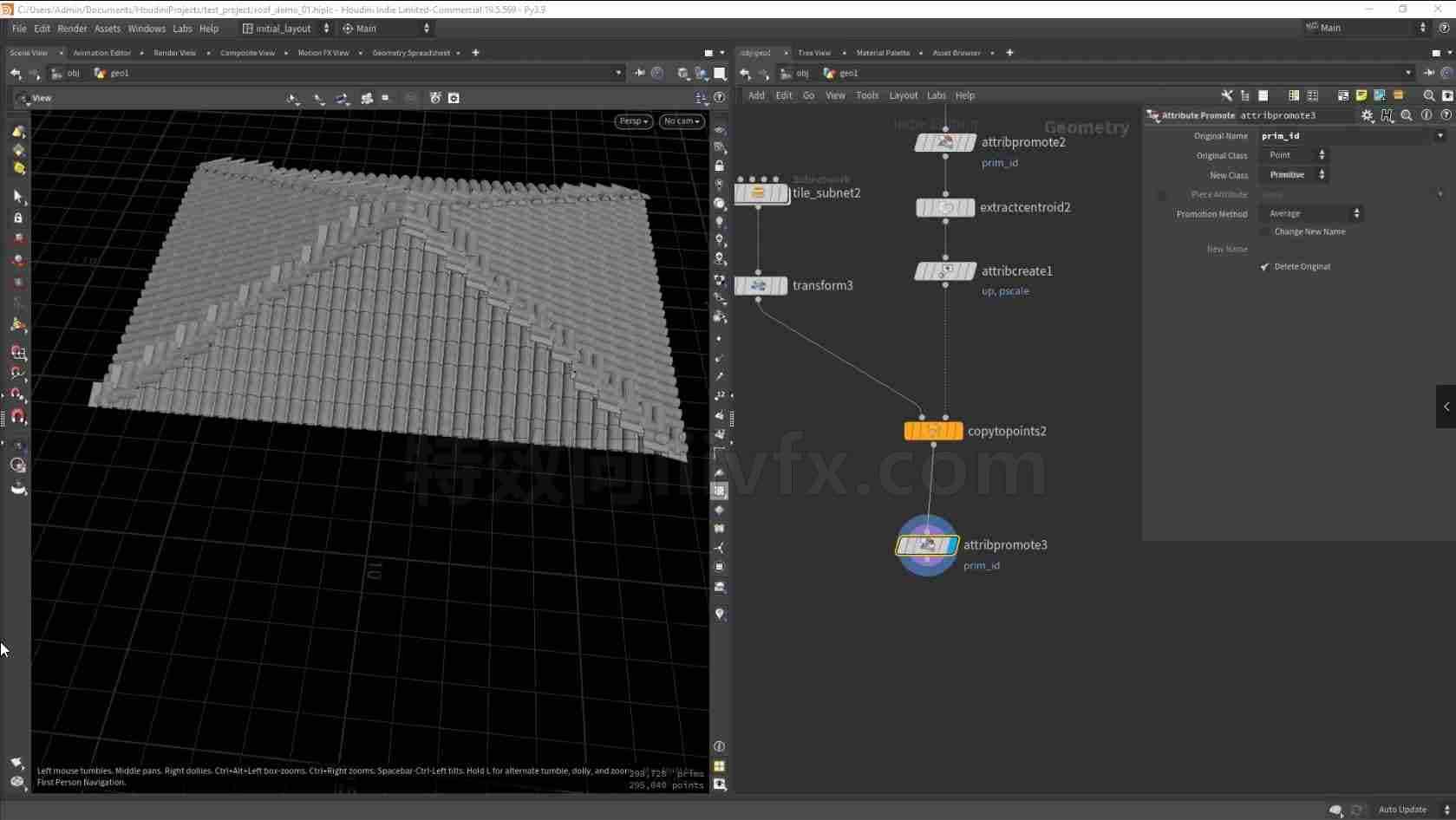
Task: Open the Persp viewport dropdown
Action: click(x=634, y=121)
